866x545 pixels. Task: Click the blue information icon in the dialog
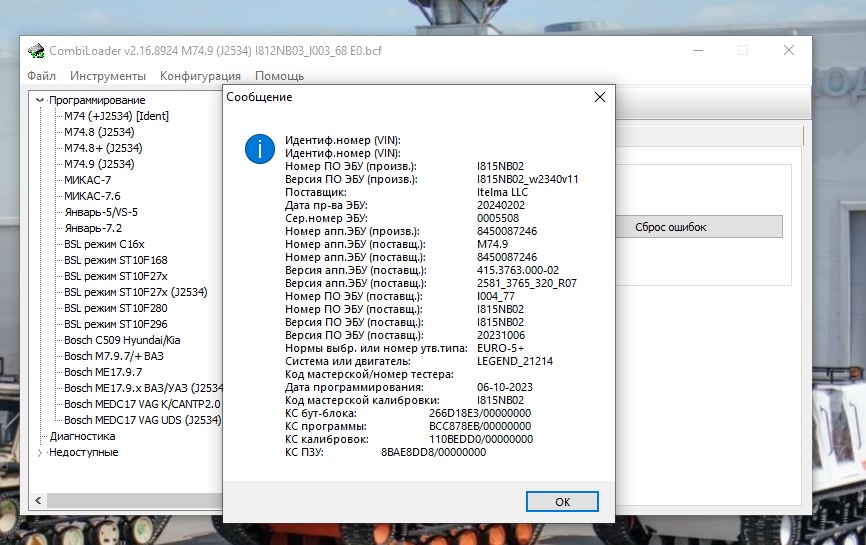(x=260, y=149)
